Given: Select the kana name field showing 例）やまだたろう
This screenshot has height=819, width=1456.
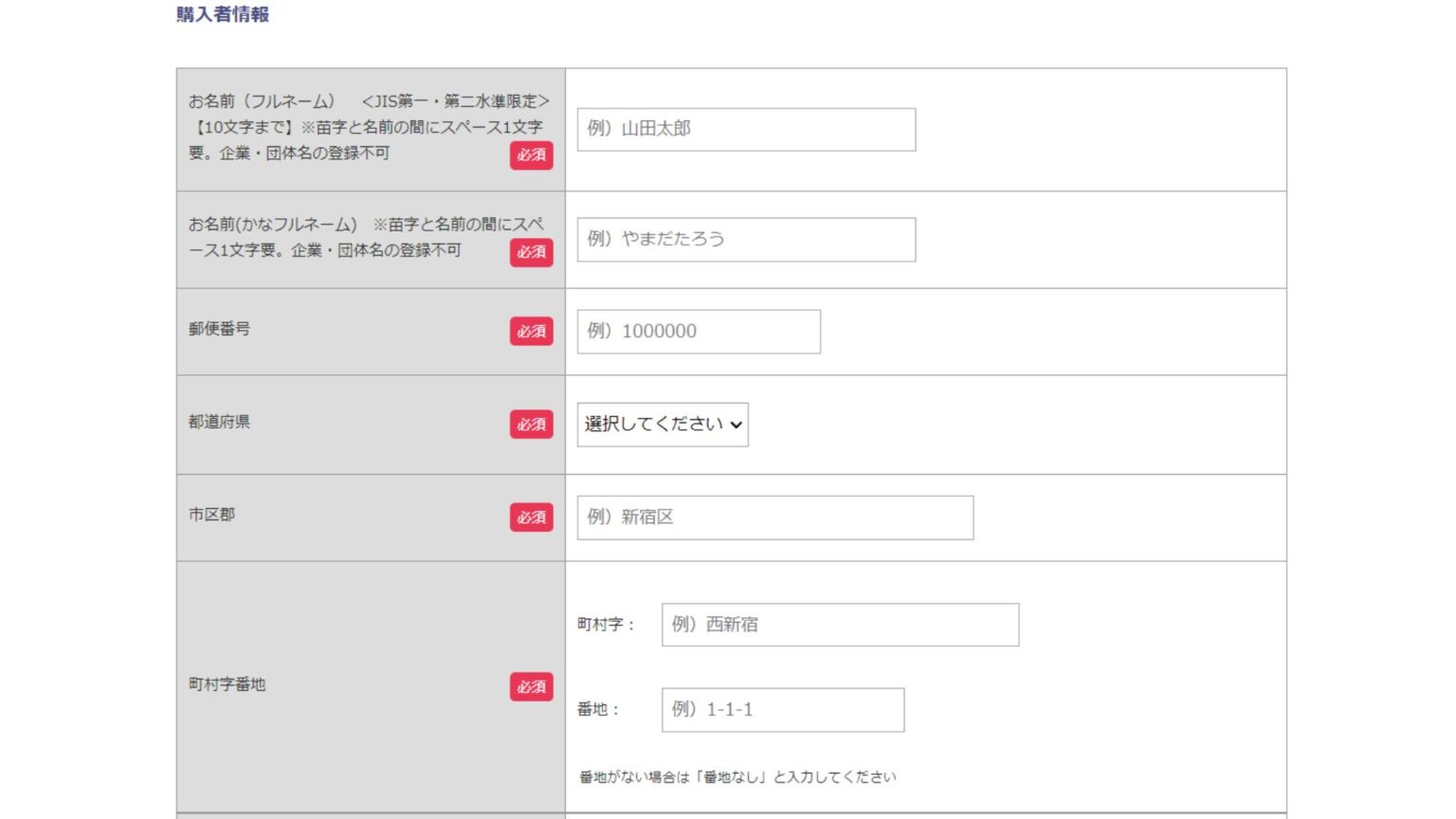Looking at the screenshot, I should click(746, 239).
